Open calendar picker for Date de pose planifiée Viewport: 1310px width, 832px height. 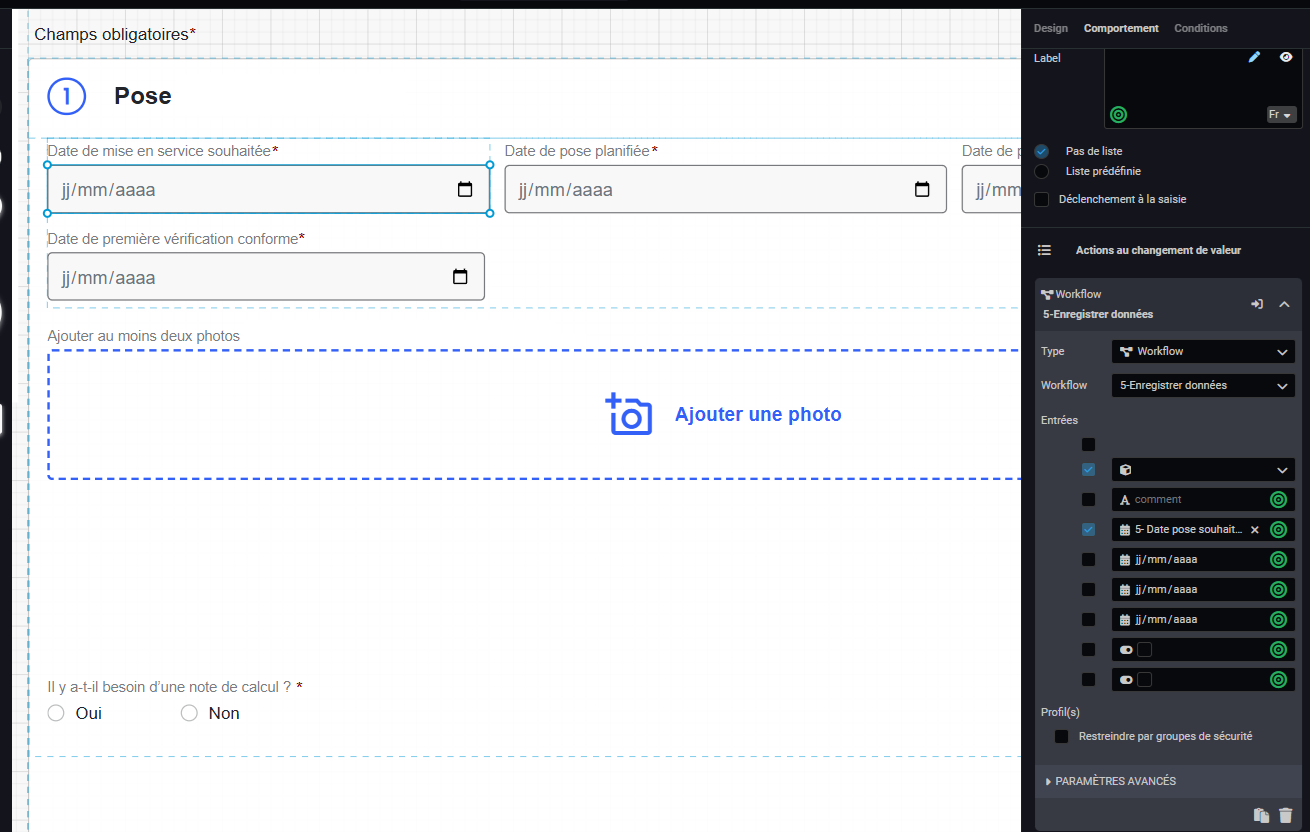coord(922,190)
